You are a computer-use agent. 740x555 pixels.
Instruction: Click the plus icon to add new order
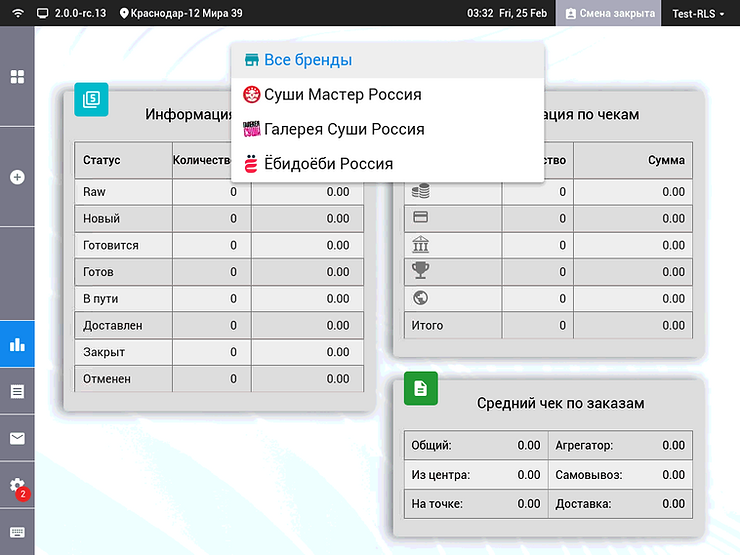click(17, 177)
